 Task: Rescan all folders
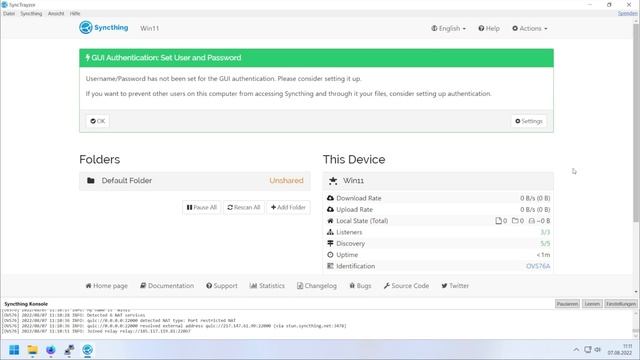244,207
